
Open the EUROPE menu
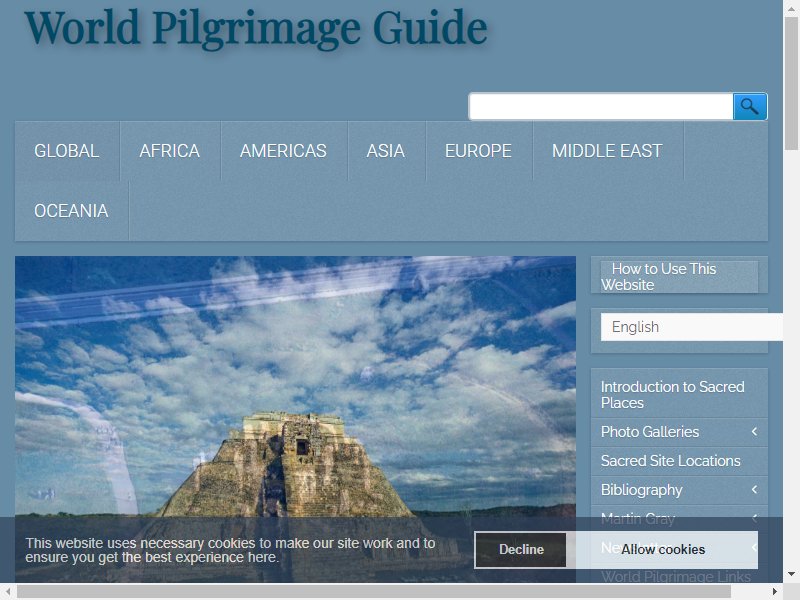click(479, 151)
